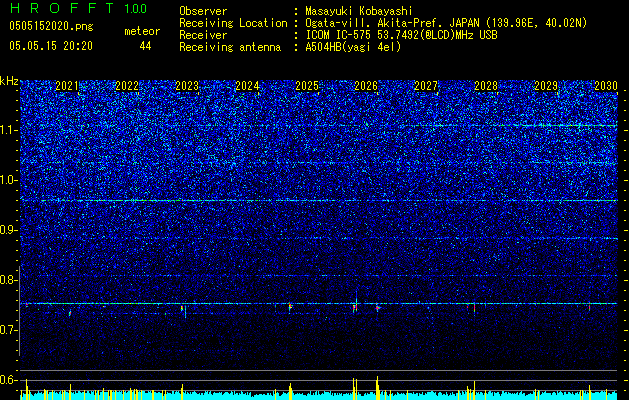
Task: Click the Receiving Location label
Action: (233, 23)
